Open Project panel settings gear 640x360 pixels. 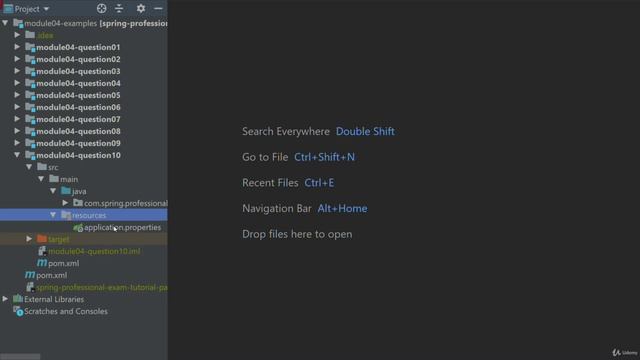pos(141,8)
